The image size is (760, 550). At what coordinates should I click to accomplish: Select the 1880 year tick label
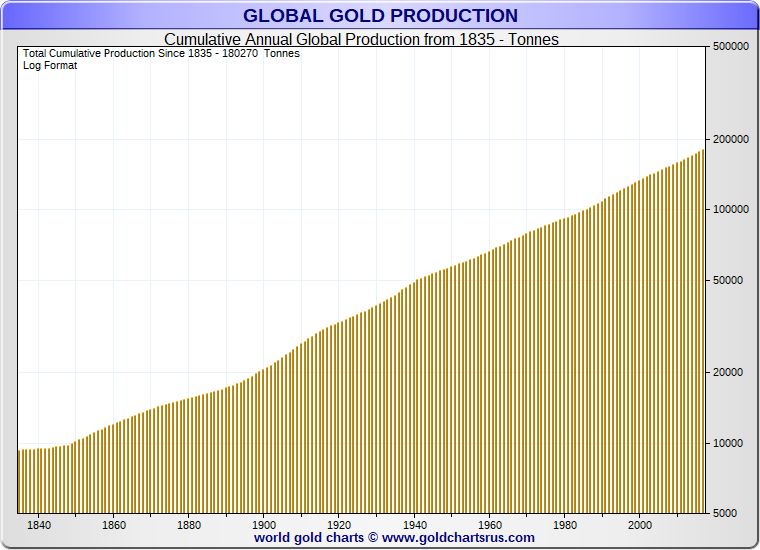coord(189,524)
